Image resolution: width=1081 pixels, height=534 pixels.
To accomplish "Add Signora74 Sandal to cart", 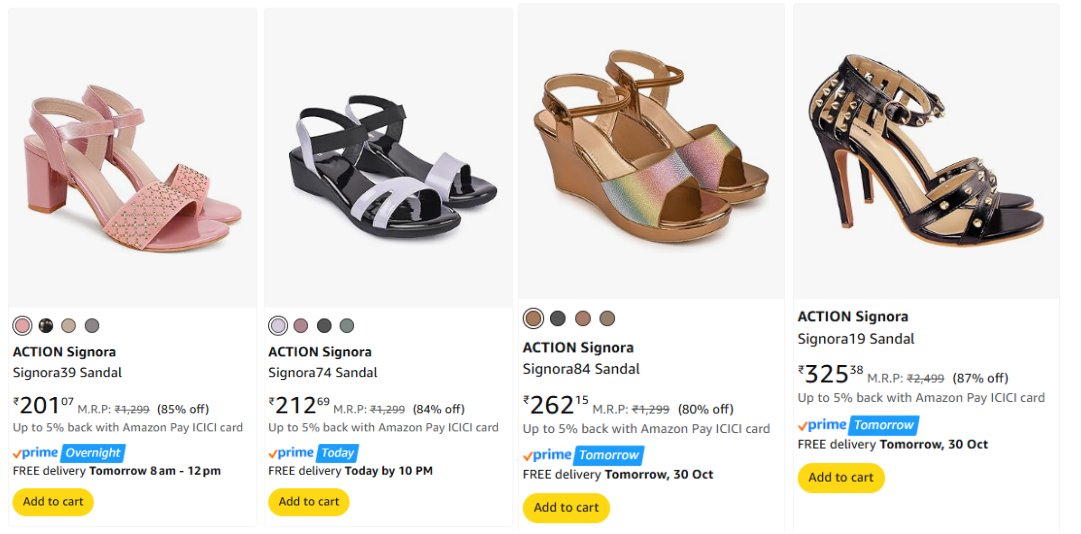I will click(309, 502).
